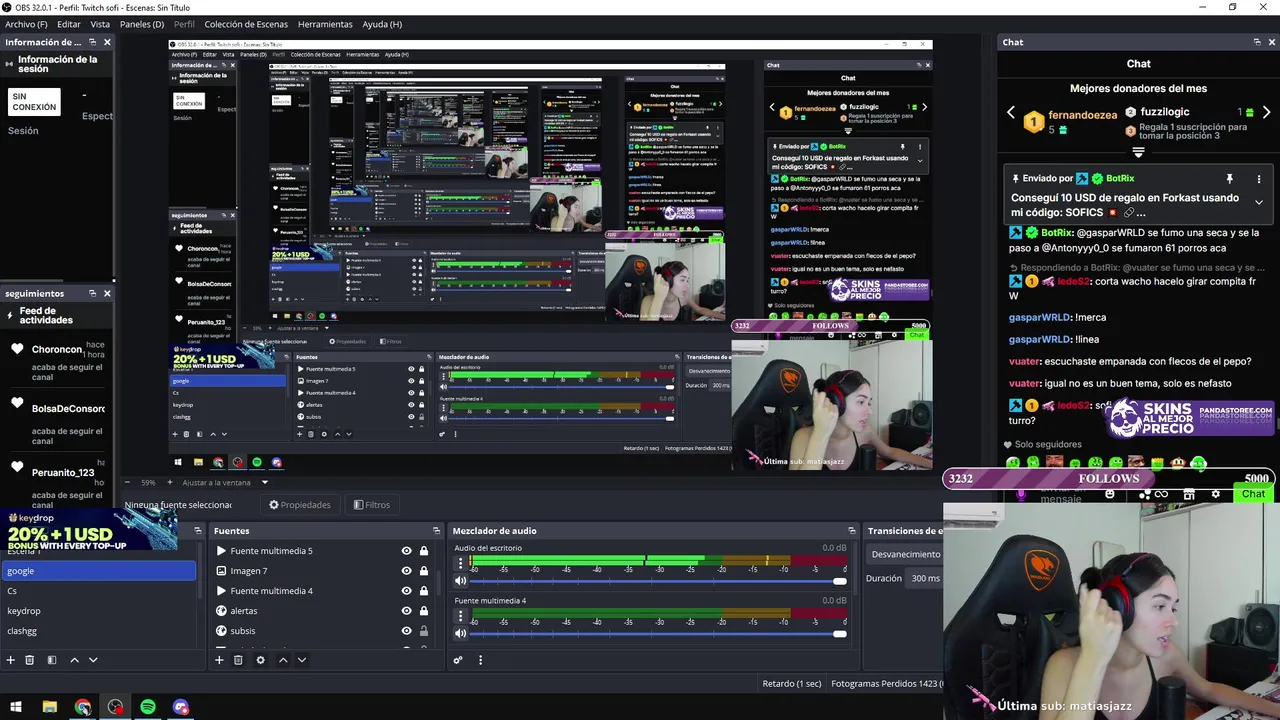1280x720 pixels.
Task: Select the clashgg scene
Action: [x=98, y=631]
